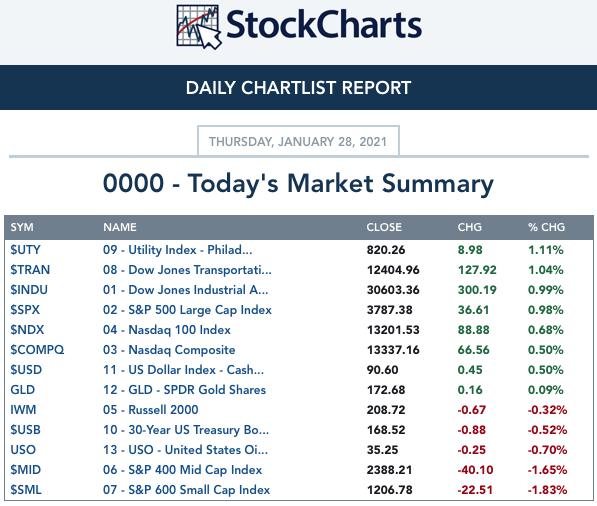Viewport: 597px width, 506px height.
Task: Click the StockCharts wordmark text
Action: tap(324, 24)
